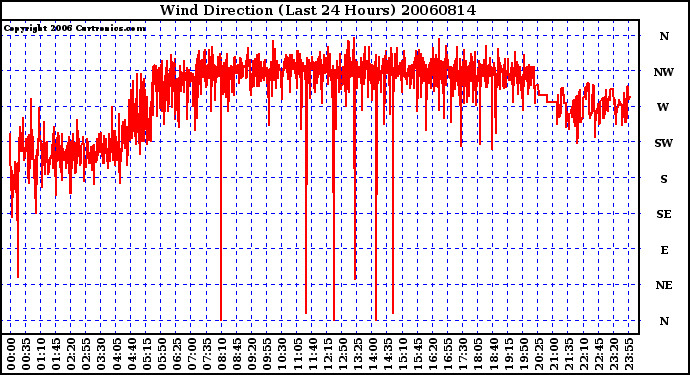Viewport: 690px width, 375px height.
Task: Click the '05:50' time axis label
Action: click(x=161, y=354)
